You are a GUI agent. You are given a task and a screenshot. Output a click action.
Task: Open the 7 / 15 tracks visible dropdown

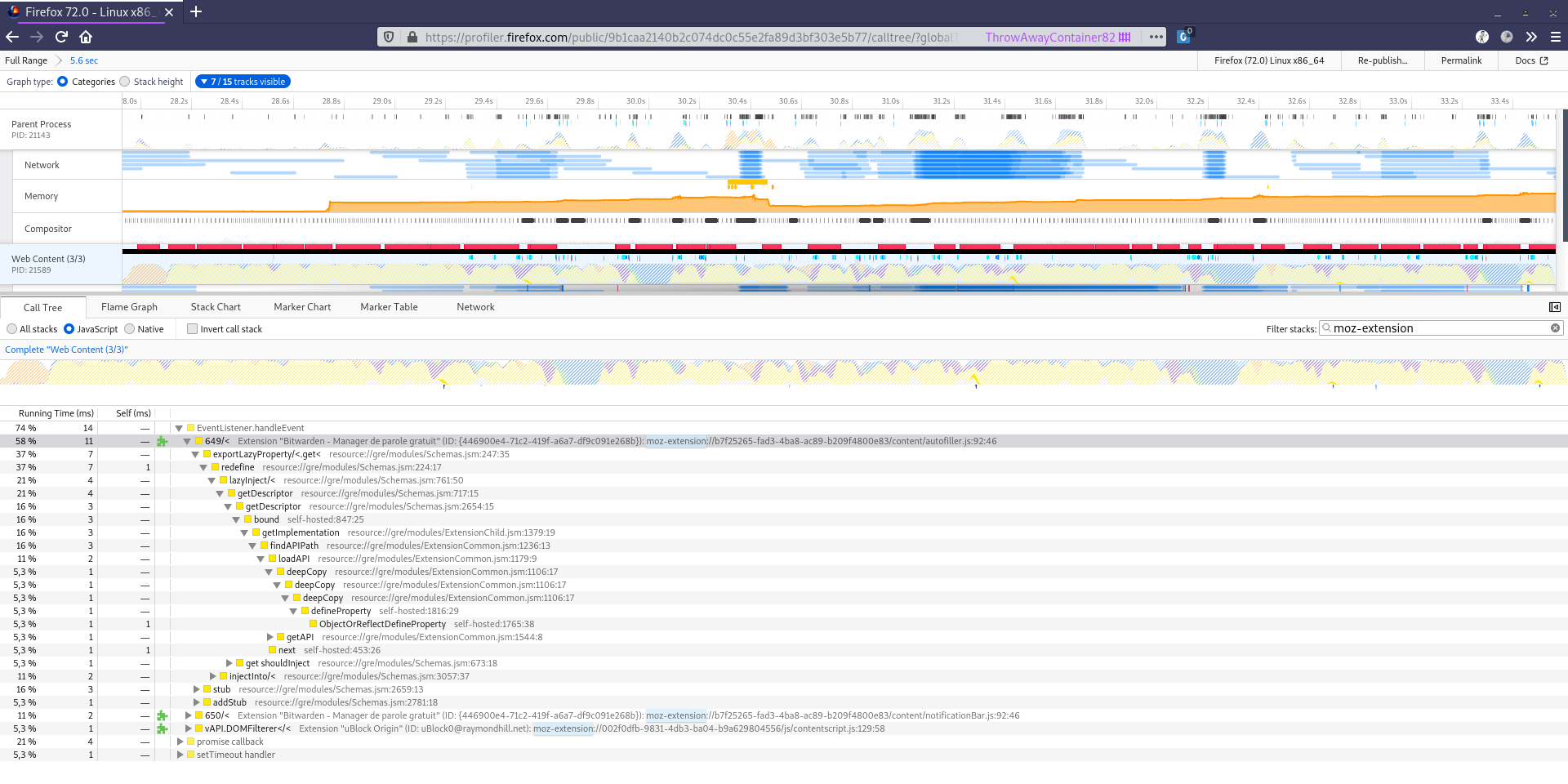point(243,82)
